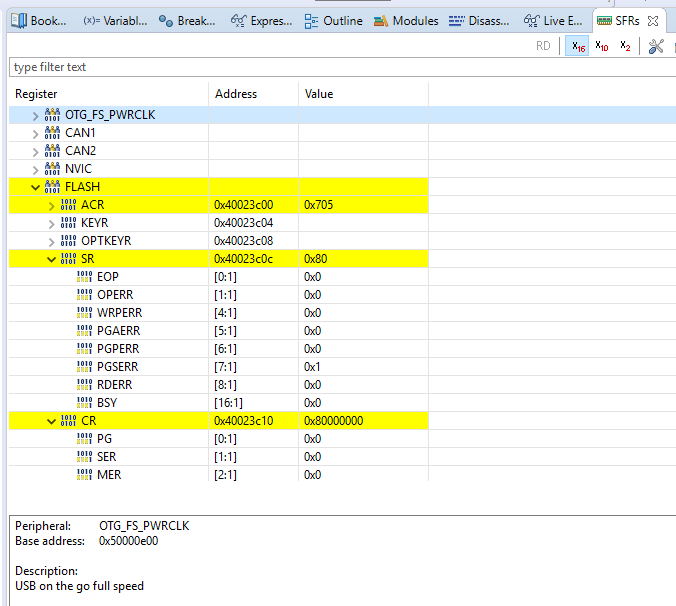Click the OPTKEYR register icon
Viewport: 676px width, 606px height.
[69, 241]
